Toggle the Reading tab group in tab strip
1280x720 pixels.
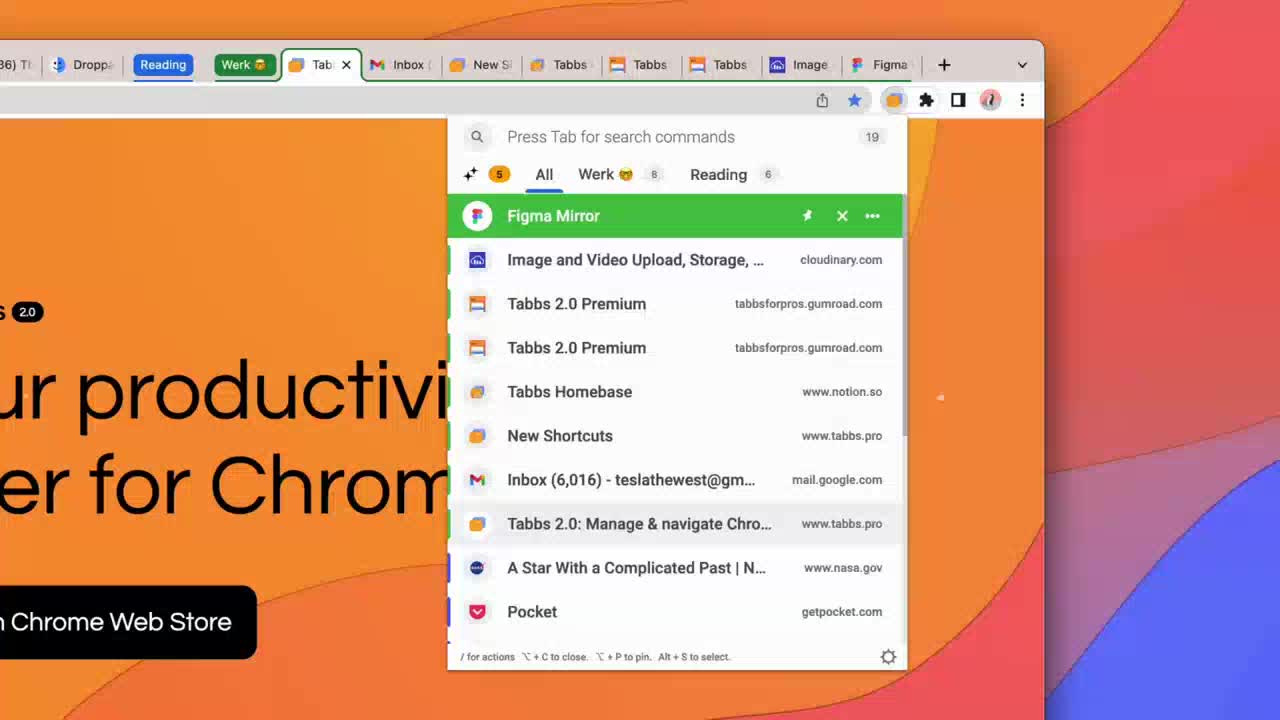163,65
